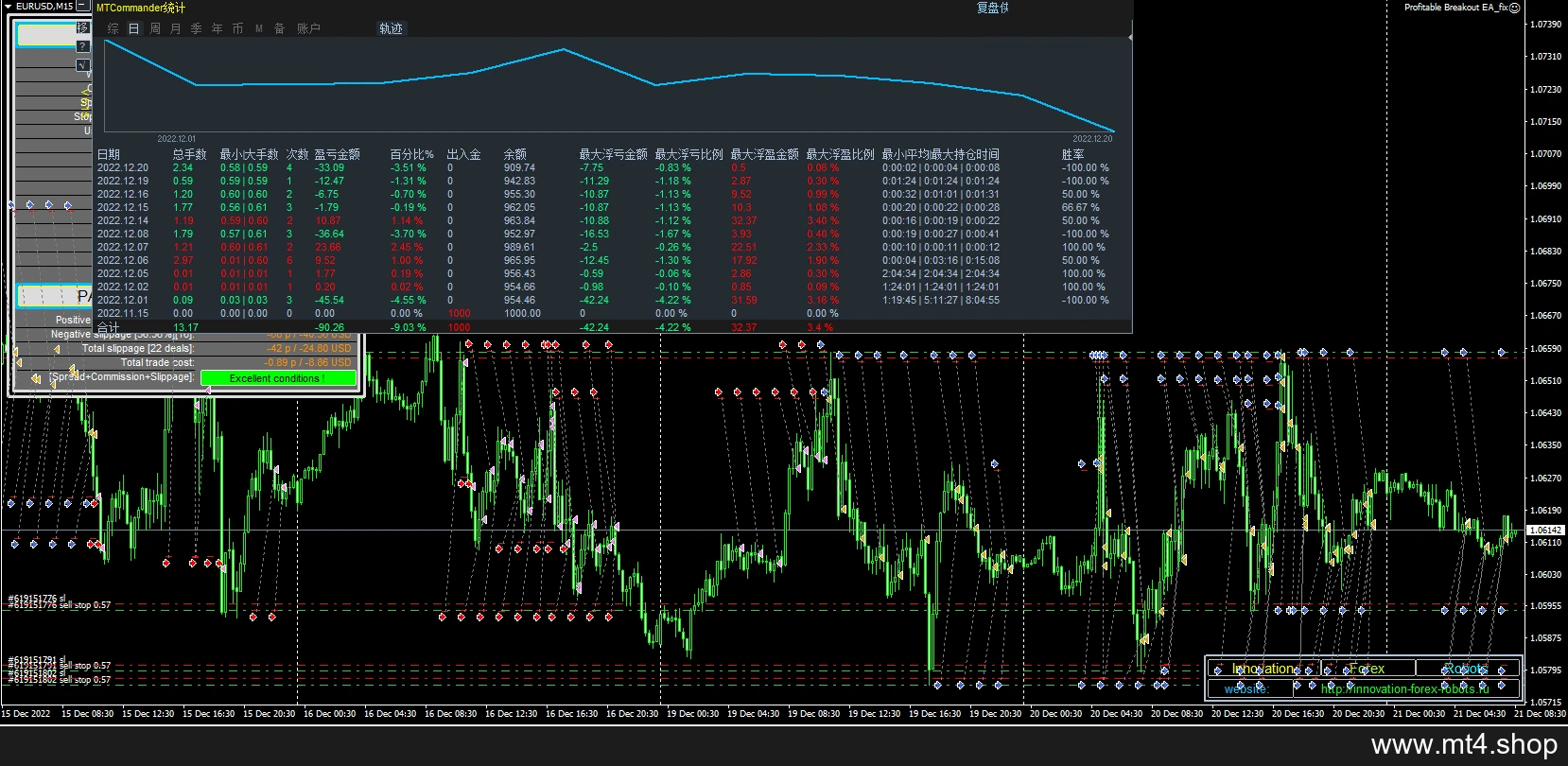Select the 2022.12.14 row date

pos(122,220)
